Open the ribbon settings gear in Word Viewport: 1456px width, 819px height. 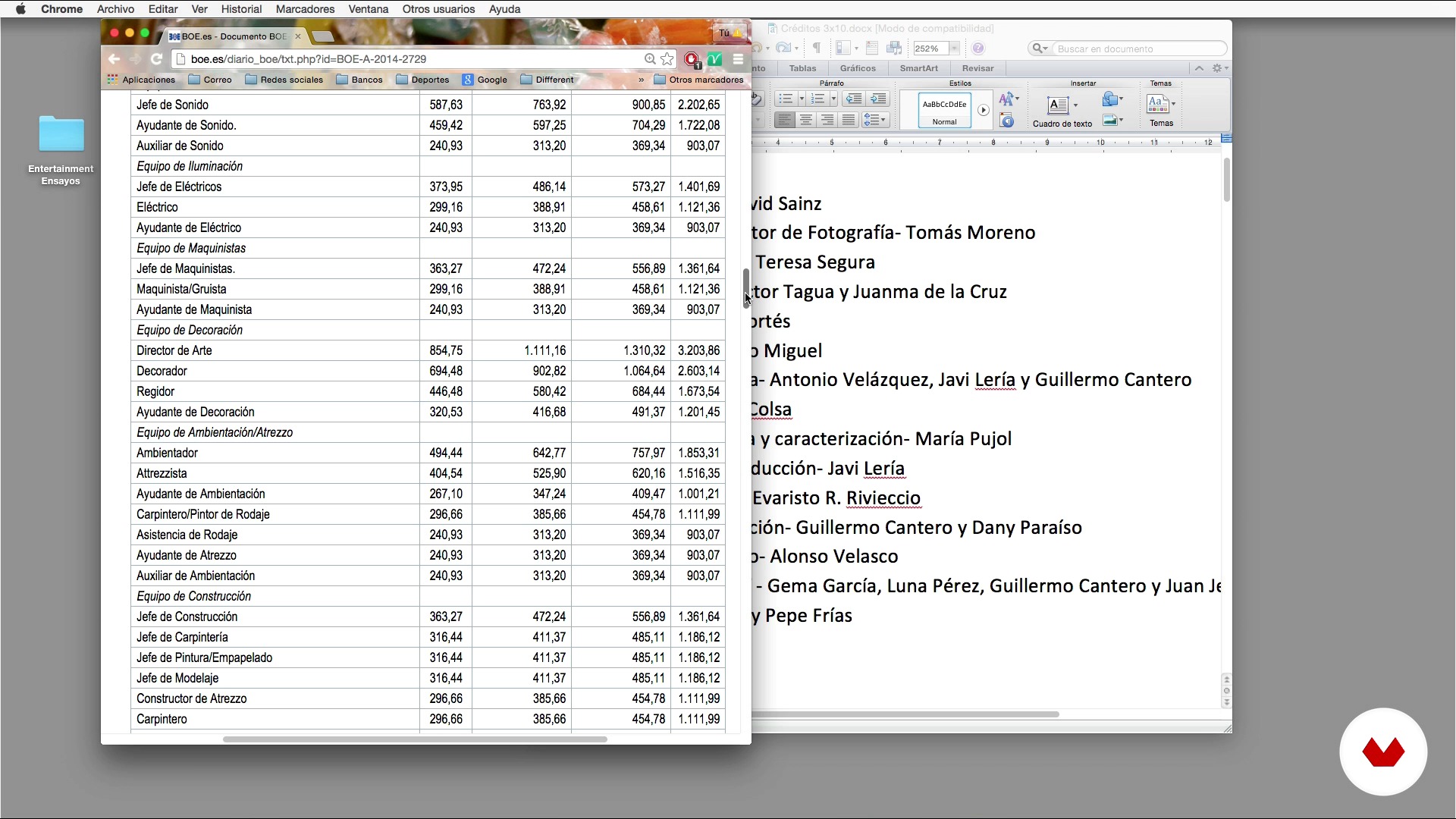click(x=1219, y=68)
